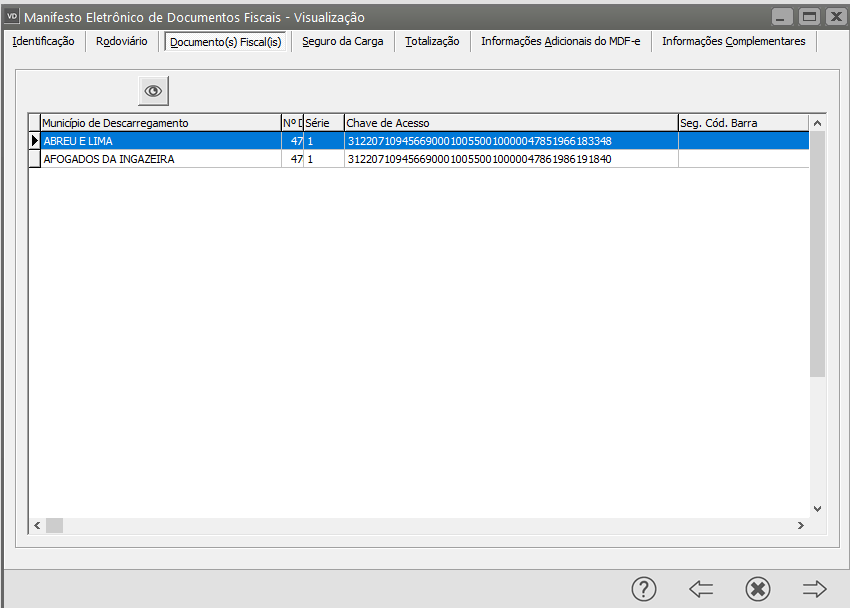Select the AFOGADOS DA INGAZEIRA row
The height and width of the screenshot is (608, 850).
424,159
